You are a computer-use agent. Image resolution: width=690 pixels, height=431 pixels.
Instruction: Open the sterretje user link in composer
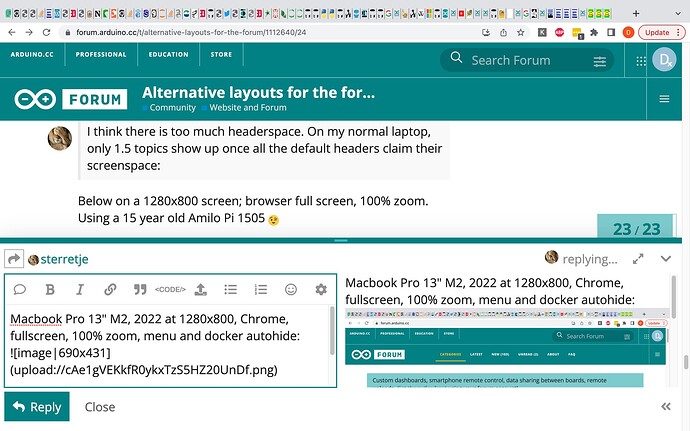[x=64, y=259]
